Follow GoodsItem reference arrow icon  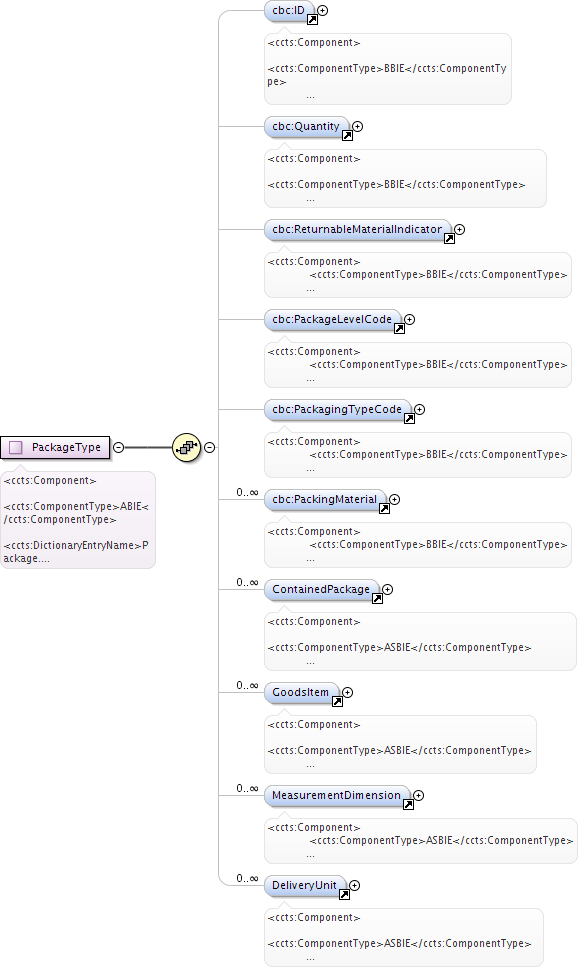coord(338,702)
